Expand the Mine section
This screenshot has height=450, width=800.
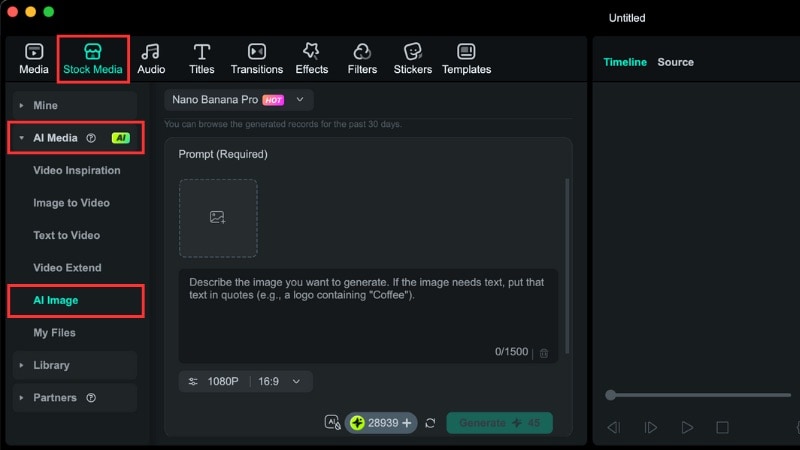(45, 105)
